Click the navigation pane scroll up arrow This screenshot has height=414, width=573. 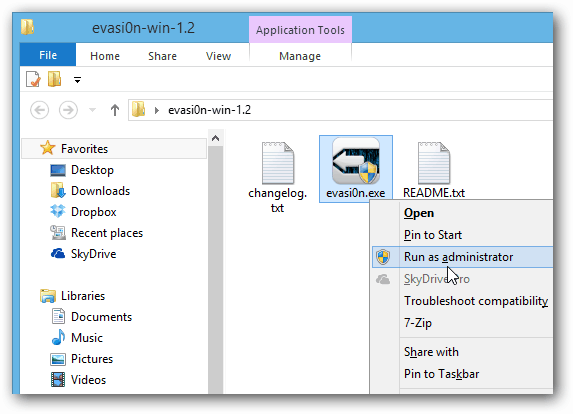click(216, 138)
